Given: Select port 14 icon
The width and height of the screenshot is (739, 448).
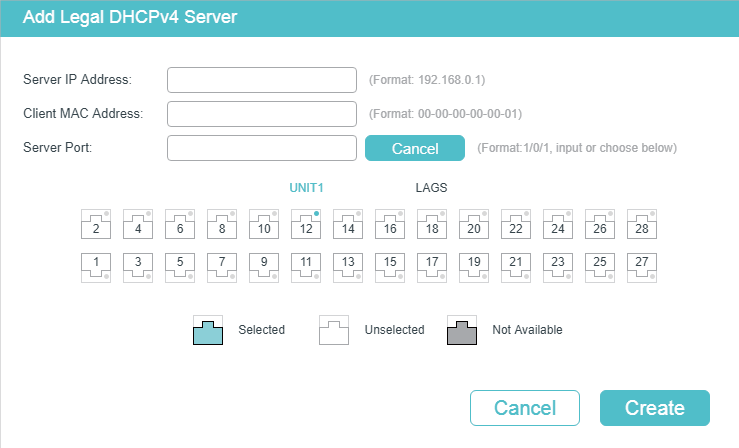Looking at the screenshot, I should click(x=348, y=224).
